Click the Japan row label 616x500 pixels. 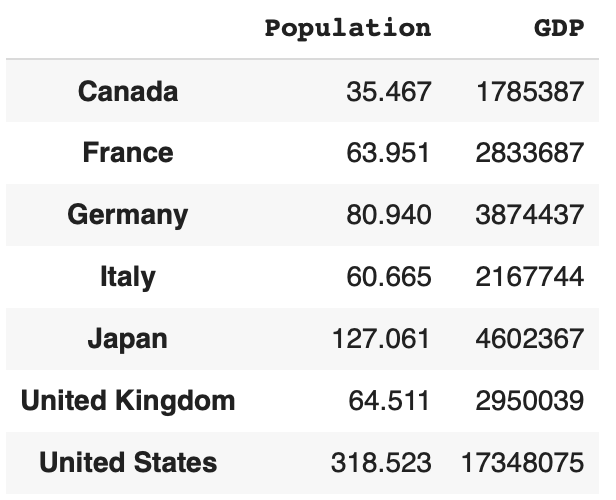[x=128, y=339]
